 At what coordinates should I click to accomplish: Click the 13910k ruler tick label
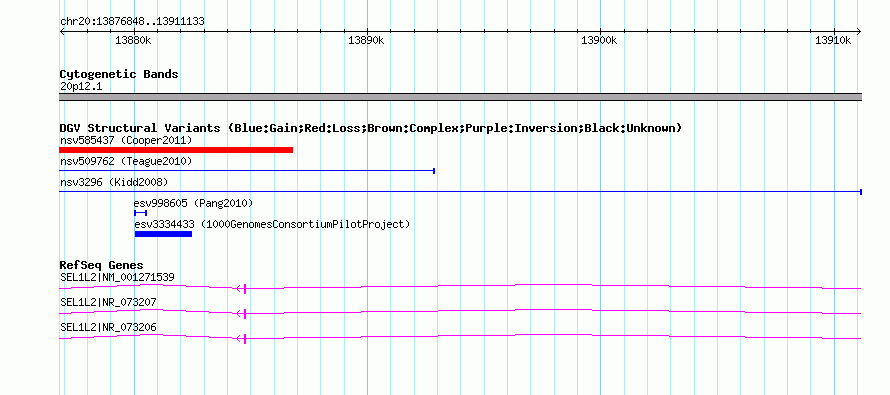[x=833, y=40]
